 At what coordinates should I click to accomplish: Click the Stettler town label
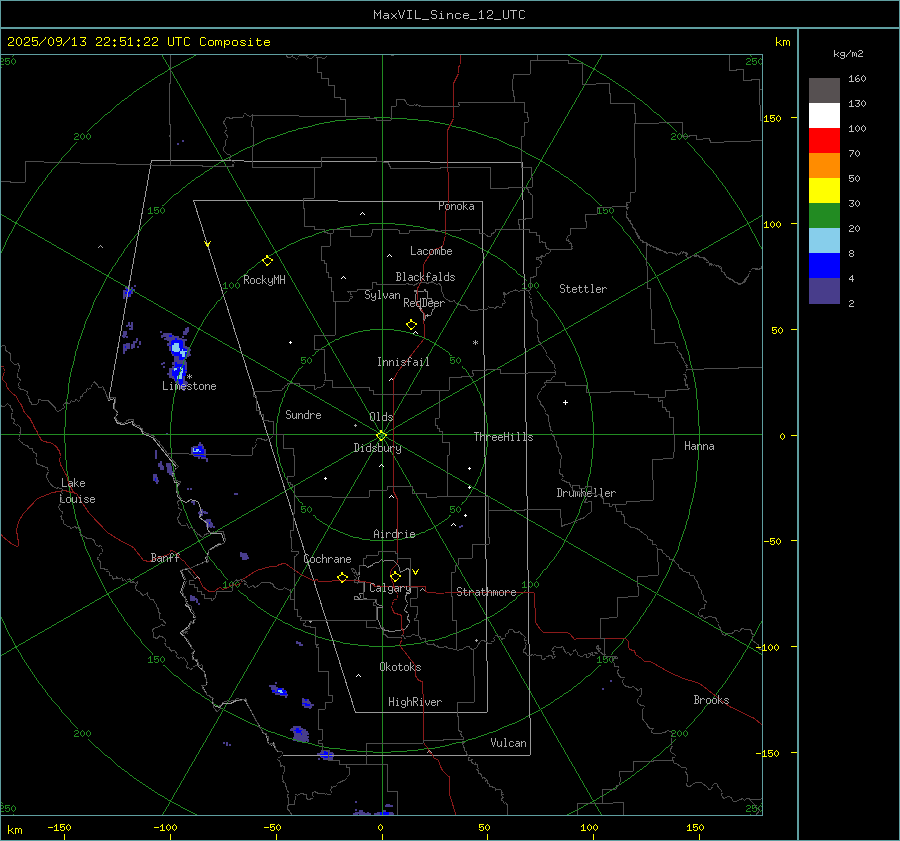[583, 289]
